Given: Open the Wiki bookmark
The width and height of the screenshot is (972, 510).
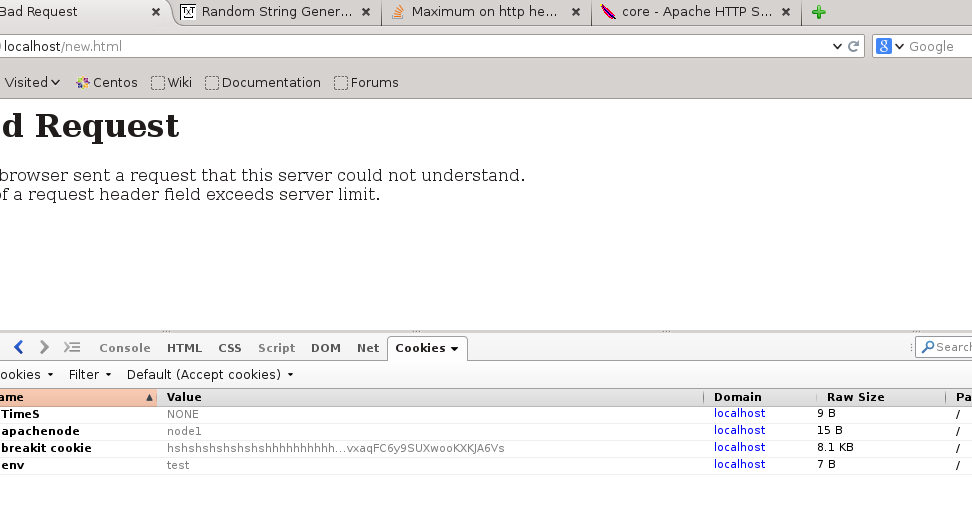Looking at the screenshot, I should [x=172, y=82].
